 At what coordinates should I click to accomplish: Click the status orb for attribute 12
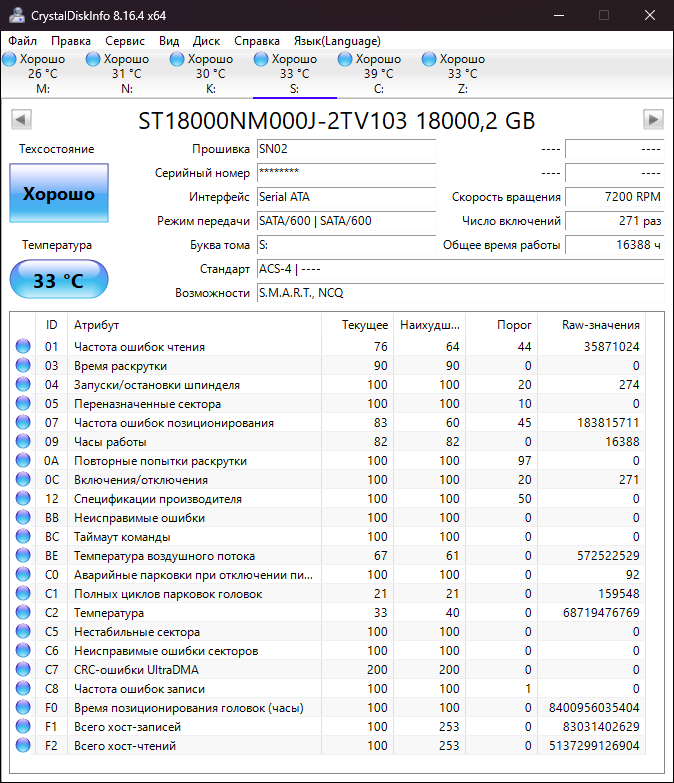point(23,498)
